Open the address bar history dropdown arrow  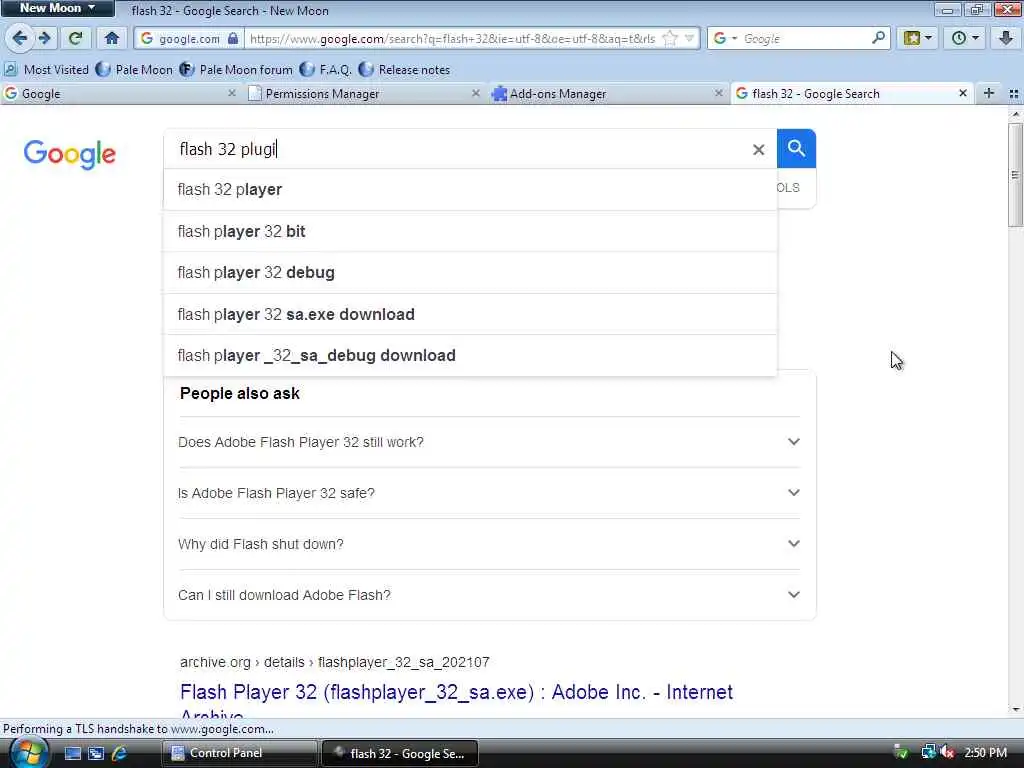690,39
